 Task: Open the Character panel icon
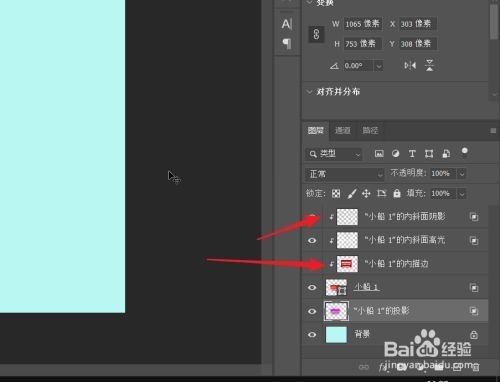pyautogui.click(x=287, y=24)
